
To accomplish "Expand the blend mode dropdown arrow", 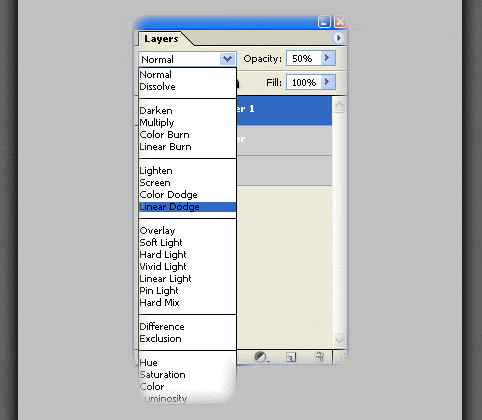I will 228,59.
